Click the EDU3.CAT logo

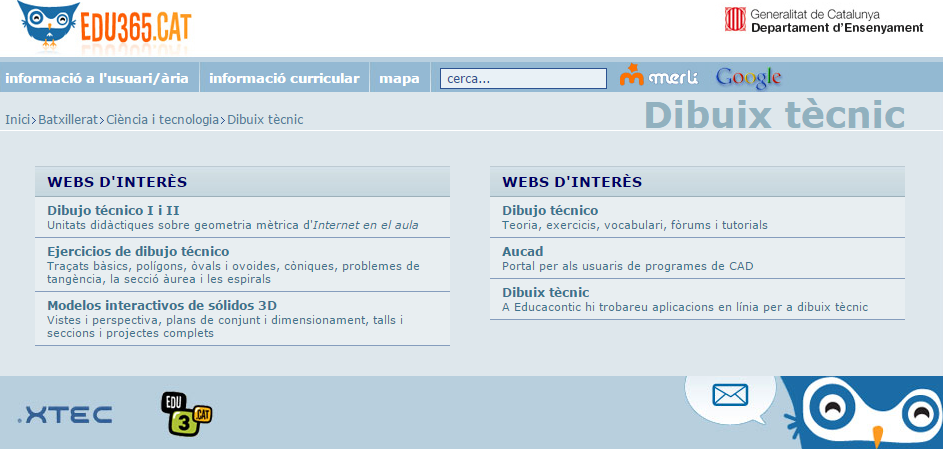click(x=186, y=414)
